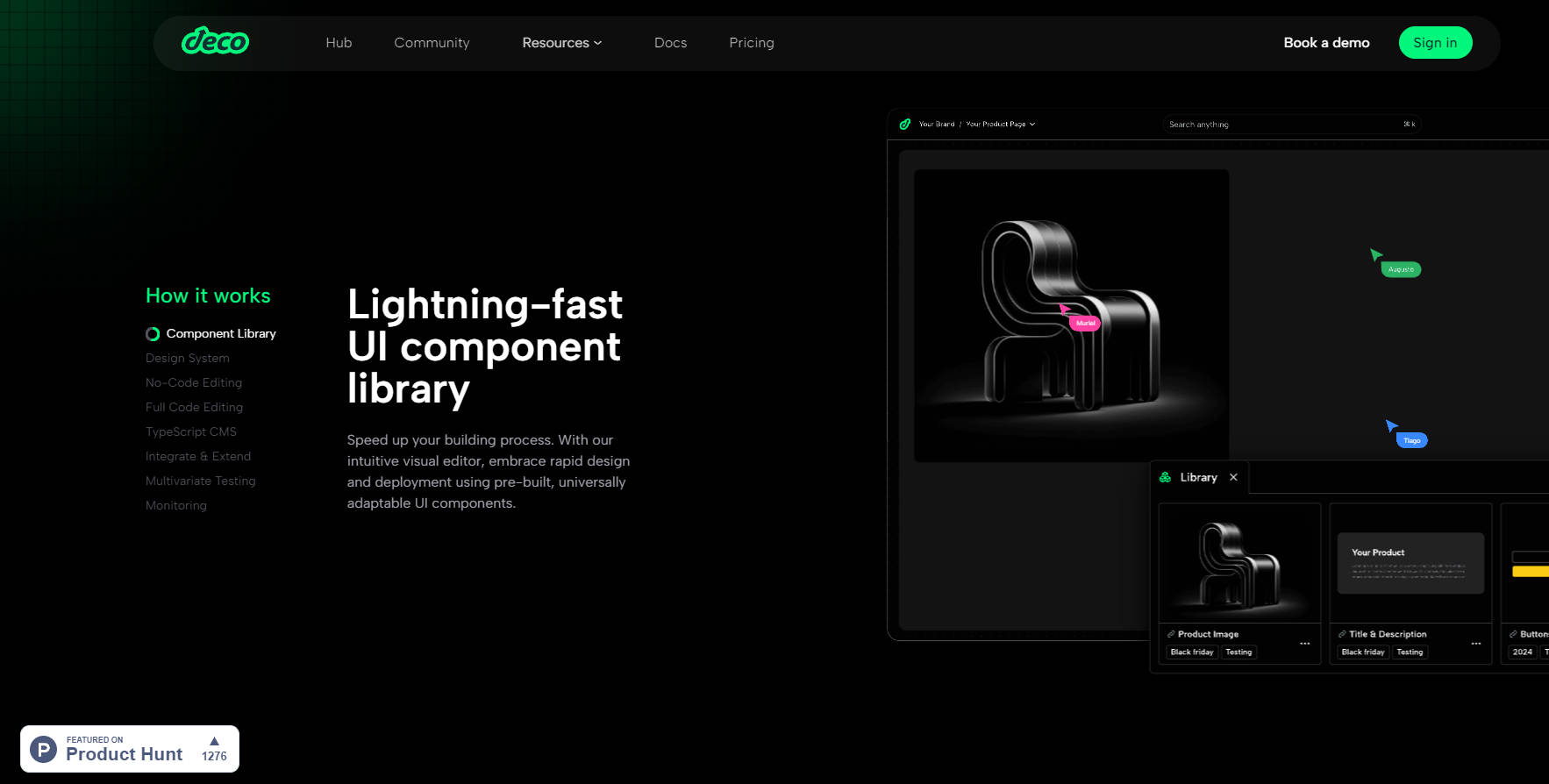Viewport: 1549px width, 784px height.
Task: Select the Component Library step indicator
Action: (x=153, y=334)
